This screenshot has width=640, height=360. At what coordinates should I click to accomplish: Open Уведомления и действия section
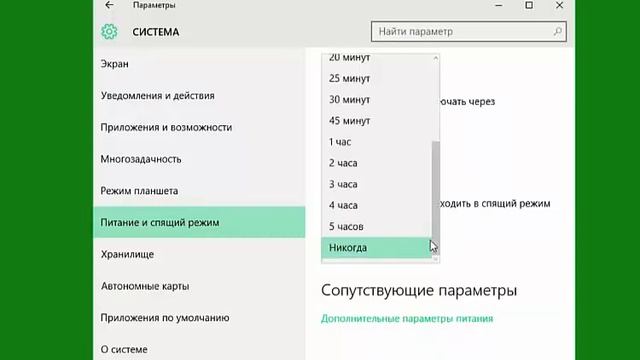pos(199,96)
